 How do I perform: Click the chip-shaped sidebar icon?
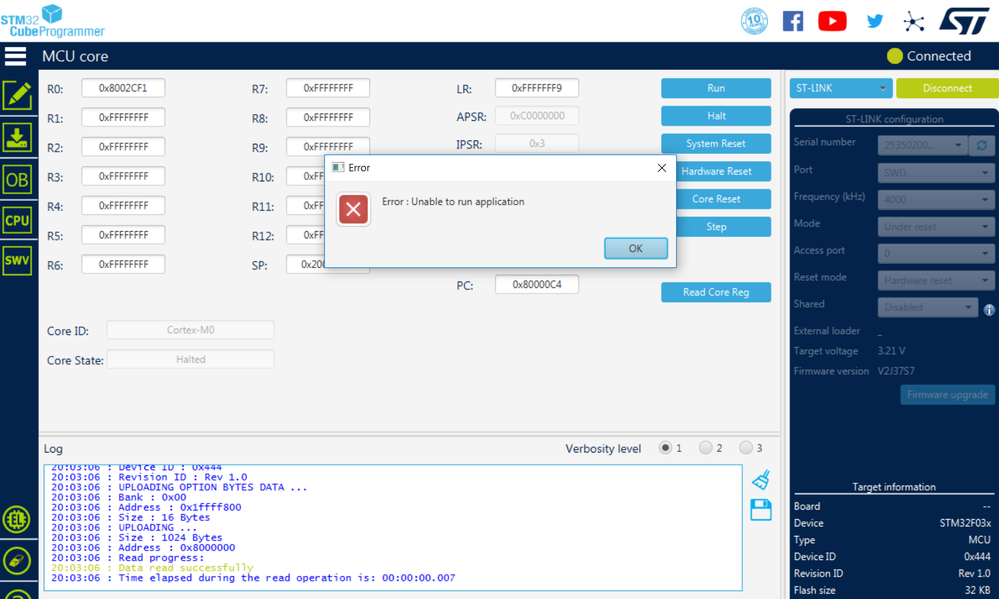(x=17, y=519)
